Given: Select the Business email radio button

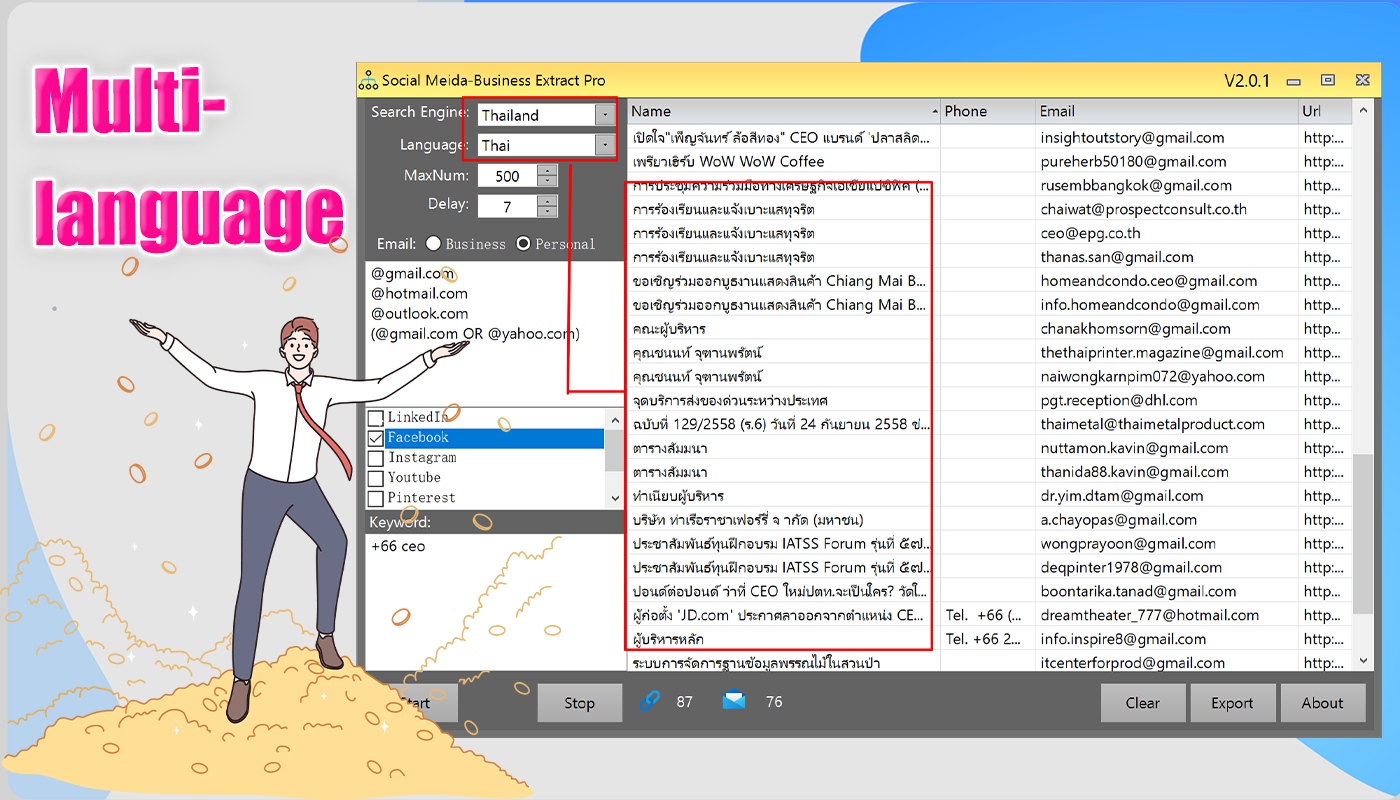Looking at the screenshot, I should [433, 243].
